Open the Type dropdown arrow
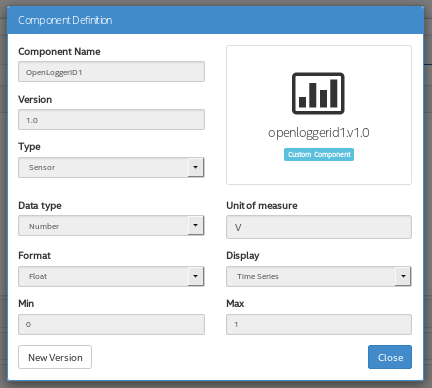 point(196,167)
